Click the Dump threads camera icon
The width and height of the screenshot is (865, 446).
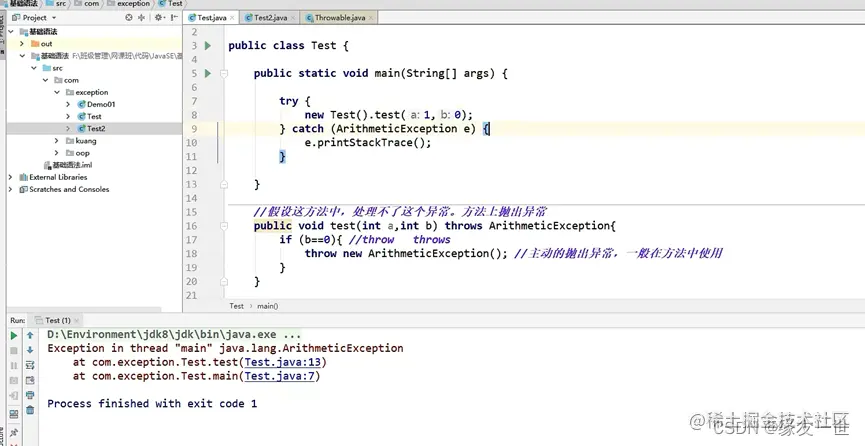click(x=14, y=380)
